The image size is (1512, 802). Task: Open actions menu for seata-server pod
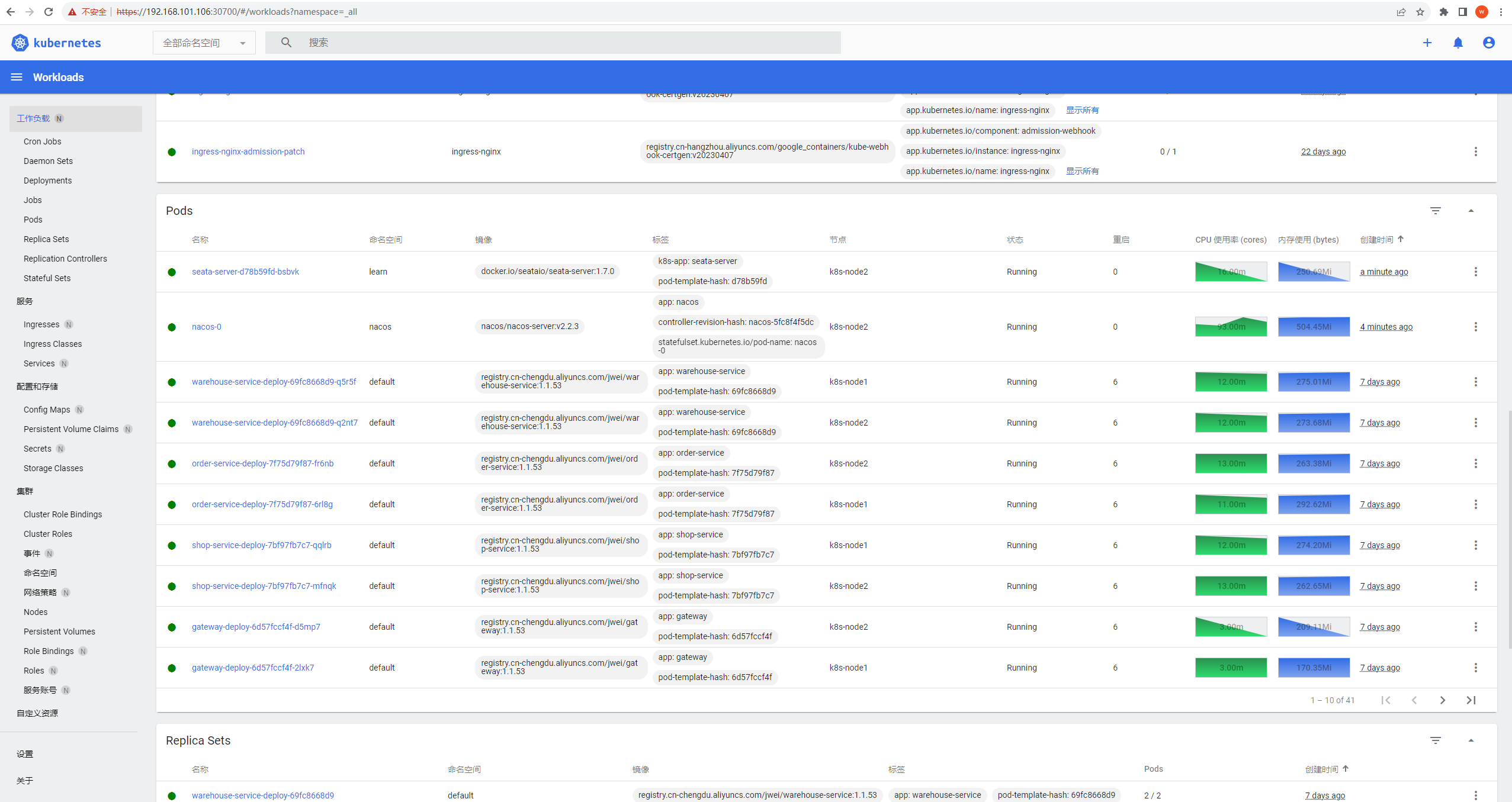click(x=1476, y=272)
